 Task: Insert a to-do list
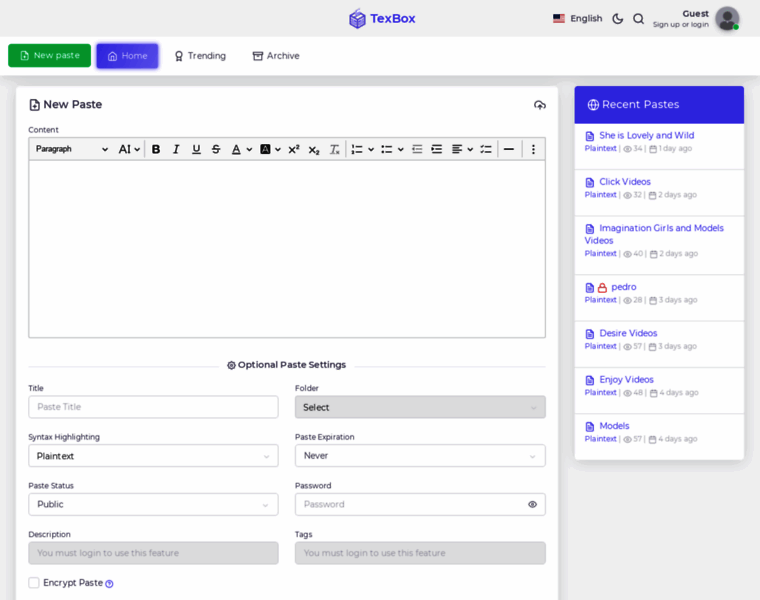click(x=486, y=149)
